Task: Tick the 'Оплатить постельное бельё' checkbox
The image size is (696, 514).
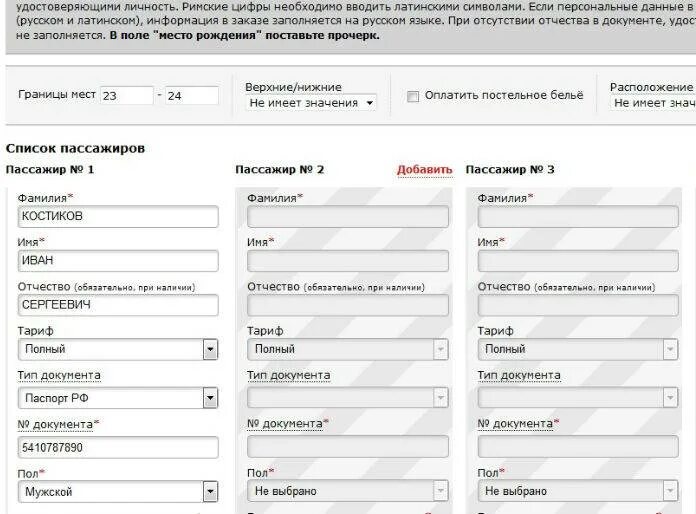Action: [413, 96]
